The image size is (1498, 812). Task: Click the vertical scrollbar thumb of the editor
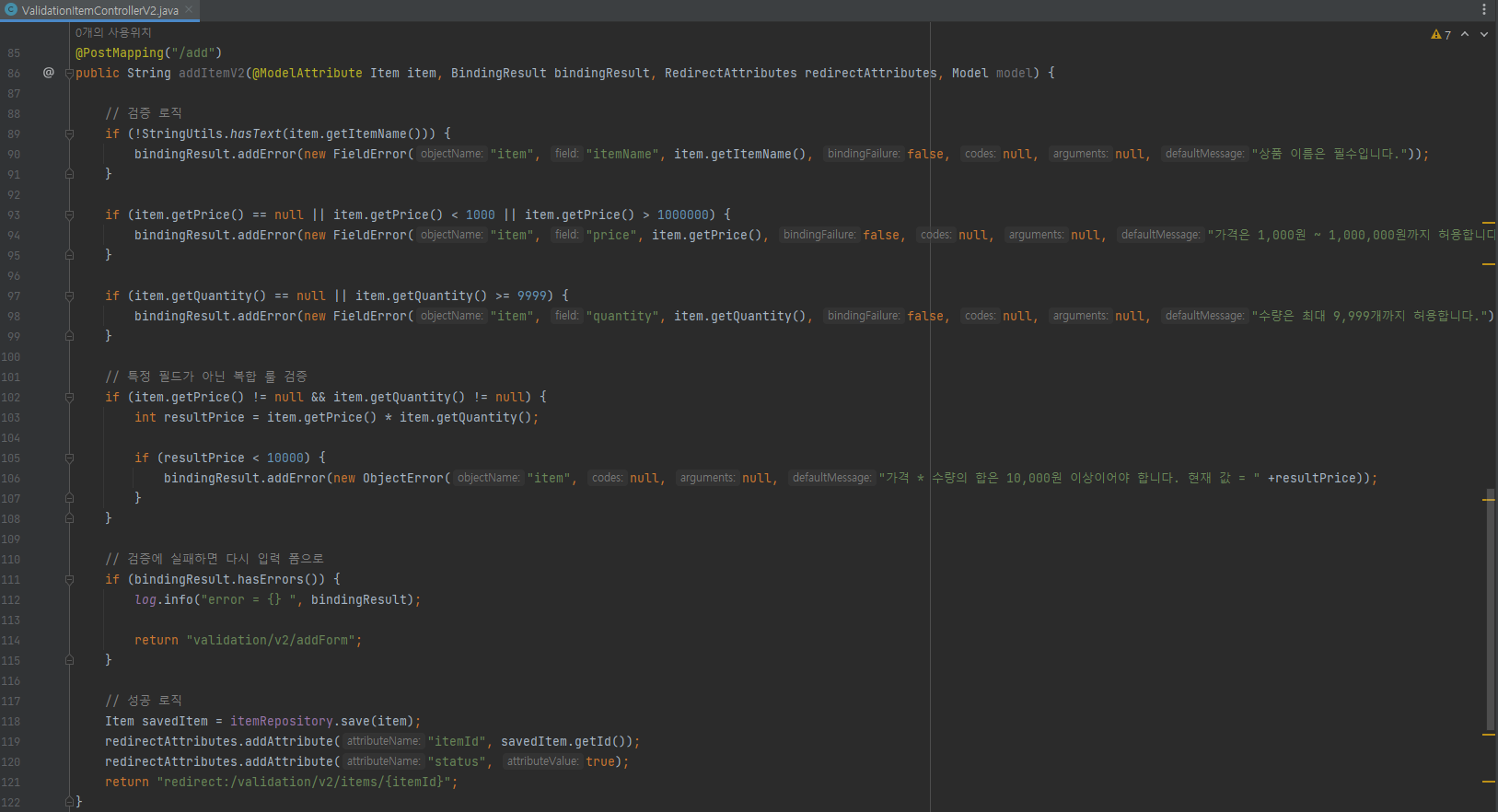[1490, 610]
